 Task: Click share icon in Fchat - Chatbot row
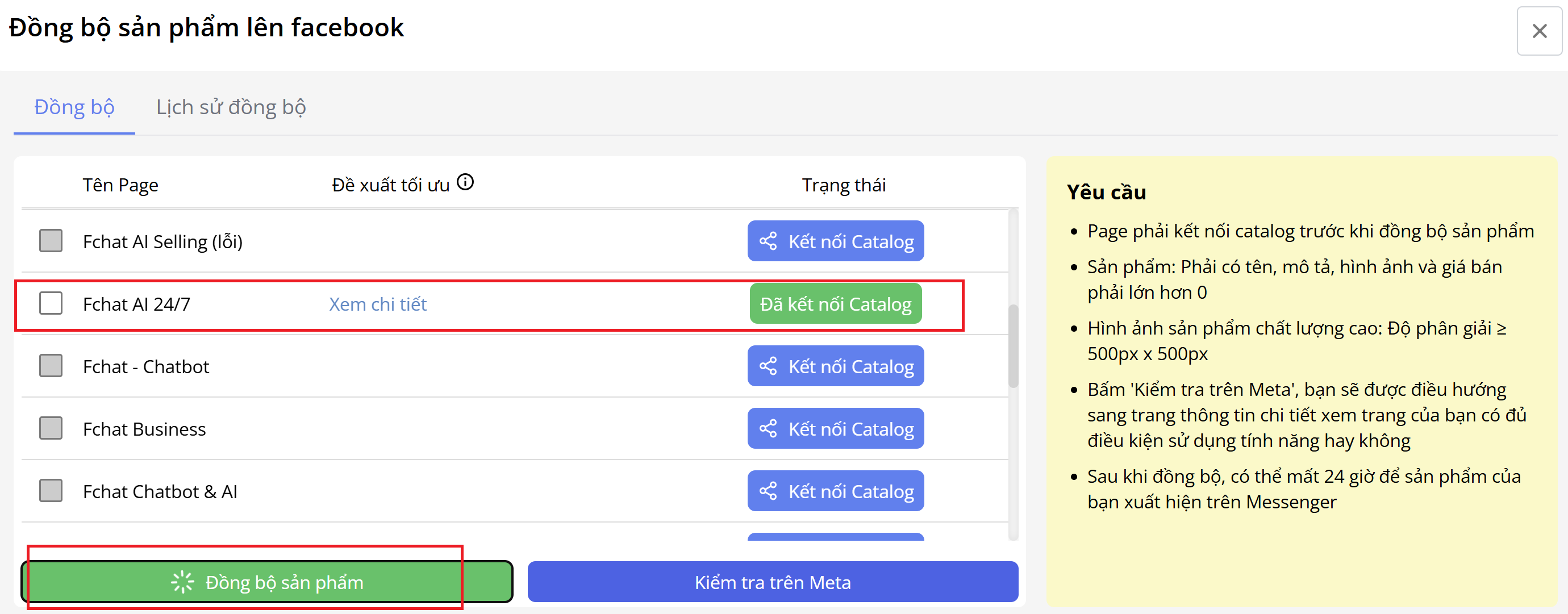[x=768, y=366]
